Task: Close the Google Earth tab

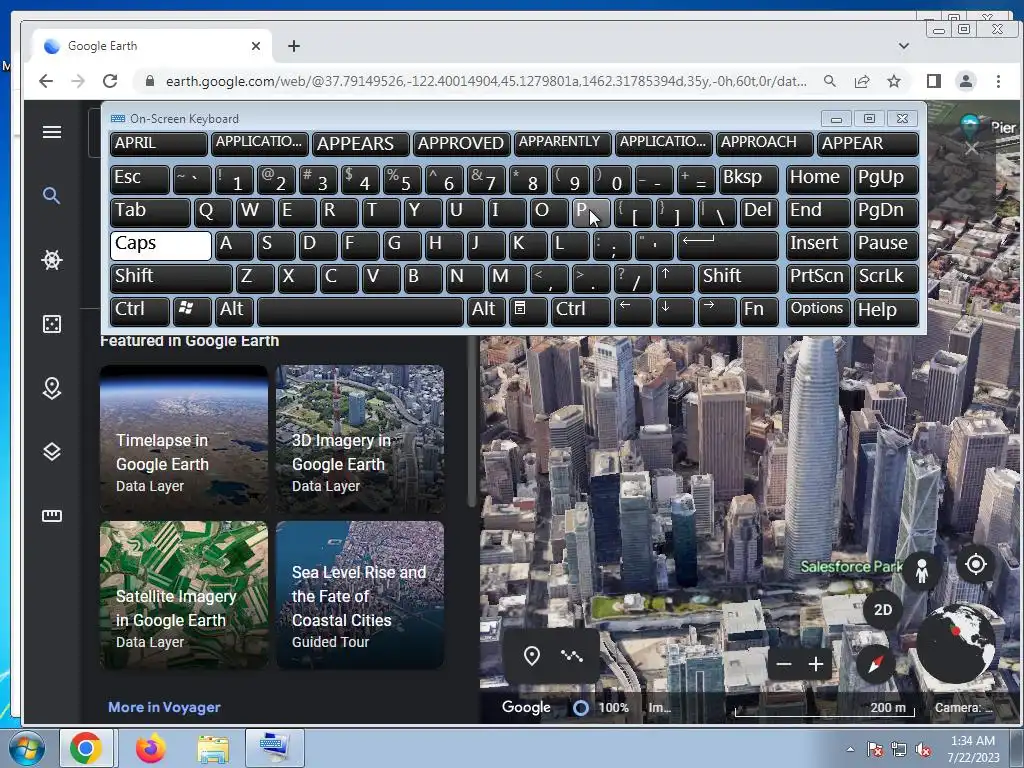Action: (256, 46)
